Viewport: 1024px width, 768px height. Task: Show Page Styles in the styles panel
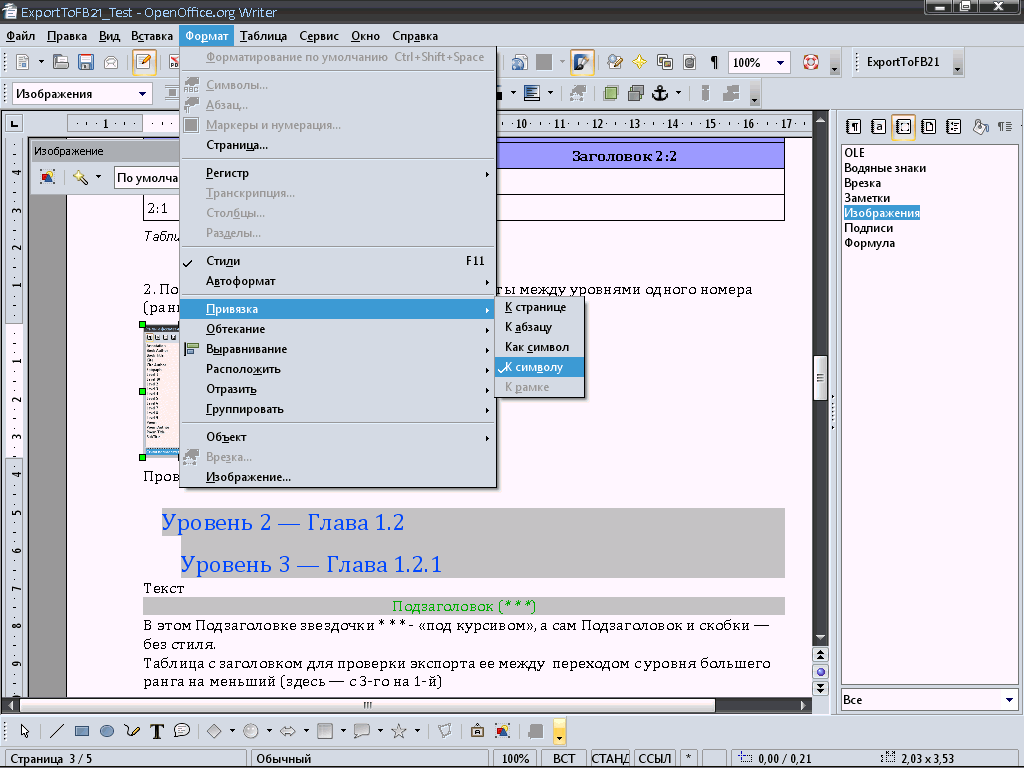(x=929, y=126)
